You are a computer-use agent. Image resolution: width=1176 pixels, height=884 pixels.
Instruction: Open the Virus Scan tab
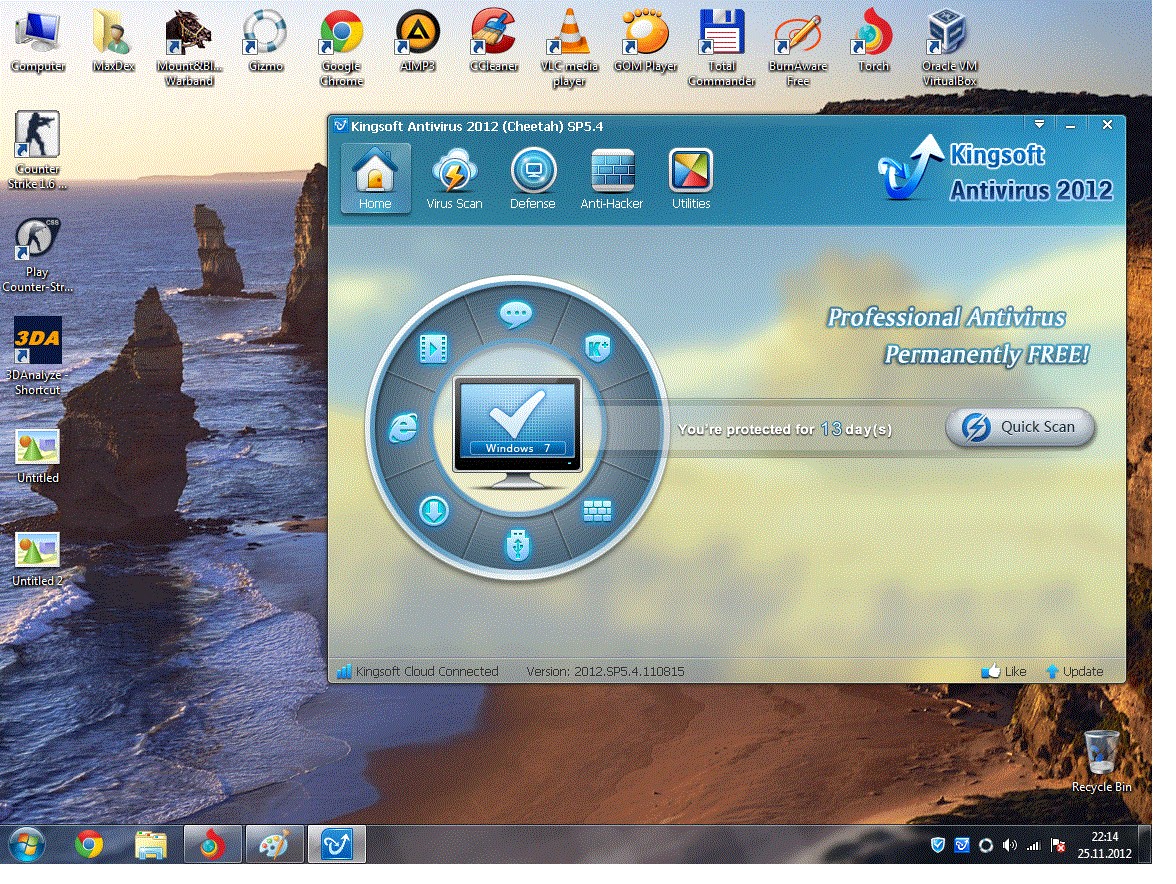(x=454, y=180)
